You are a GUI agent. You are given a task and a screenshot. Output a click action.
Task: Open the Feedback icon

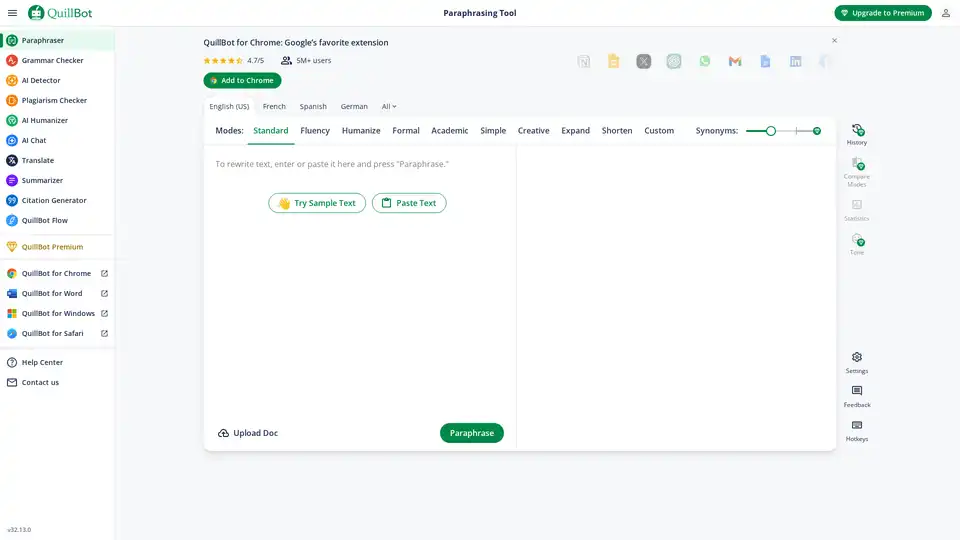(856, 392)
